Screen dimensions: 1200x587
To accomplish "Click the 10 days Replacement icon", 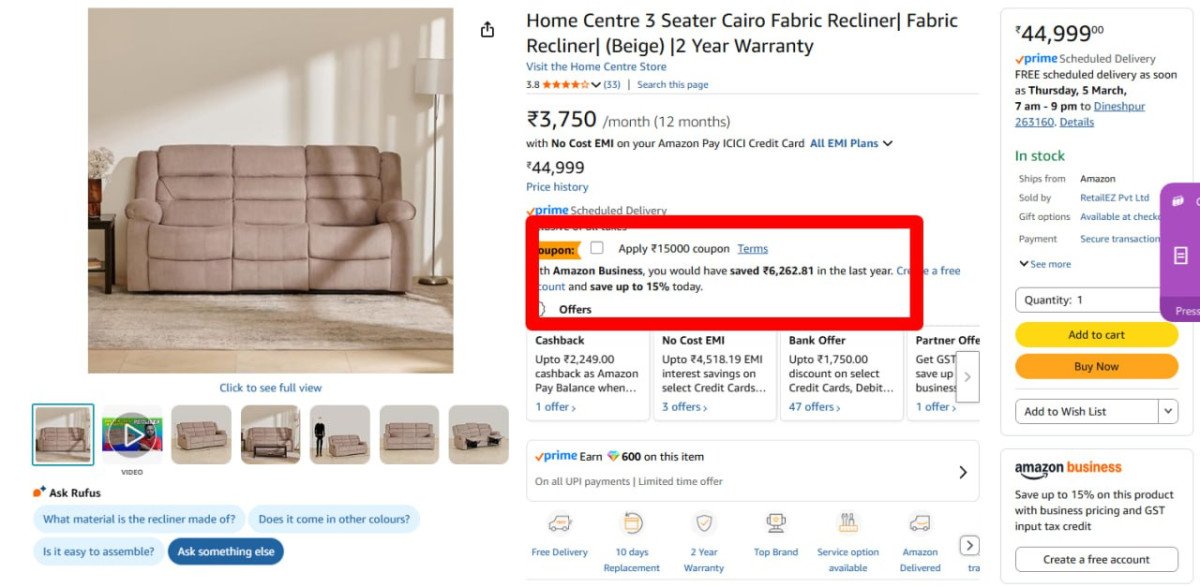I will (632, 523).
